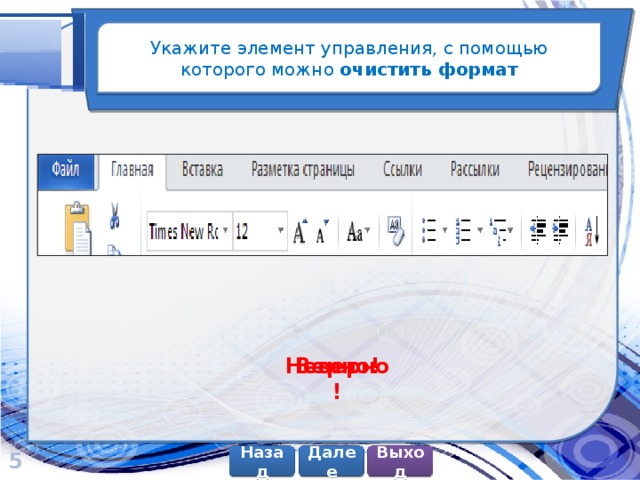
Task: Click the Sort A-Я icon
Action: pyautogui.click(x=592, y=231)
